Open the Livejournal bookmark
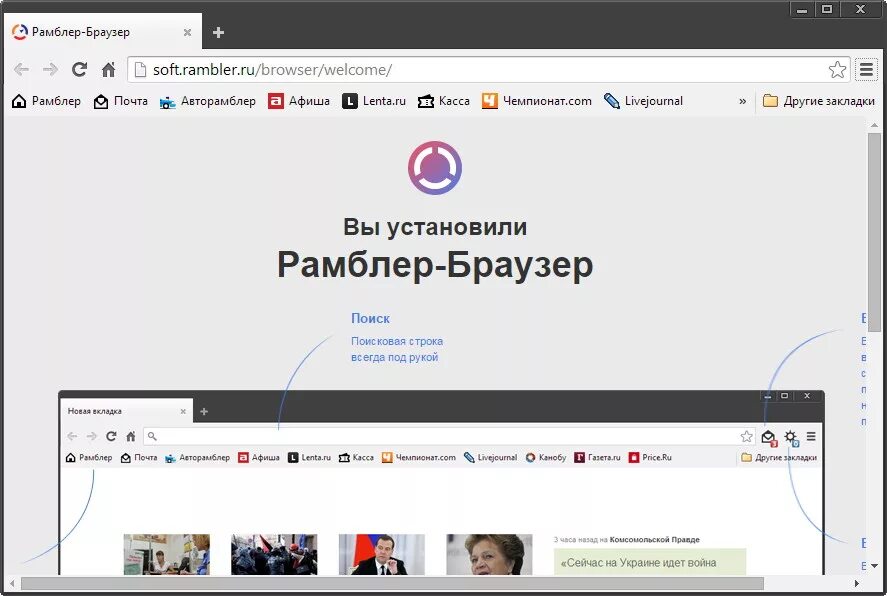 pos(643,101)
